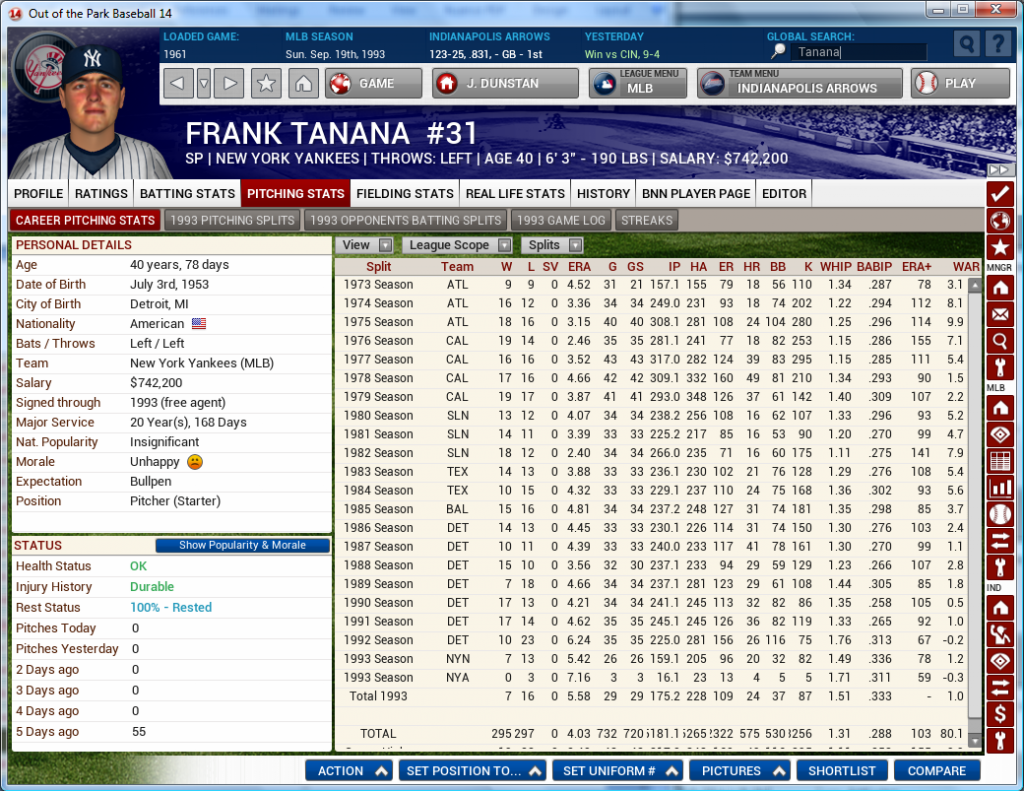Open the View dropdown
The height and width of the screenshot is (791, 1024).
click(367, 245)
